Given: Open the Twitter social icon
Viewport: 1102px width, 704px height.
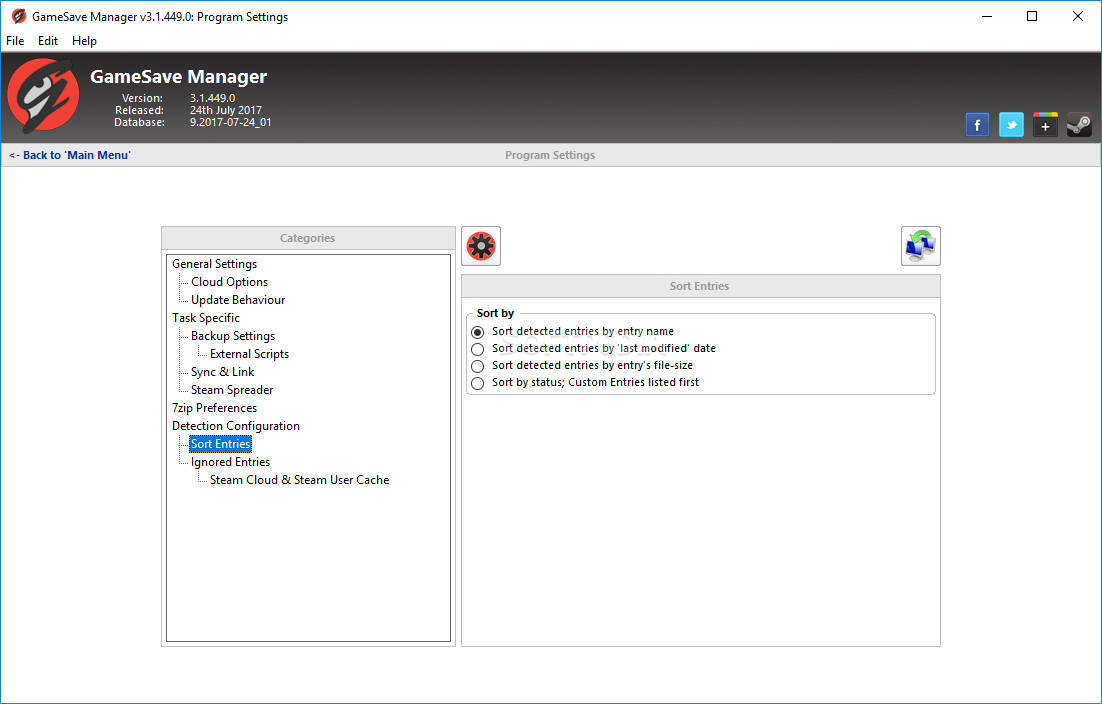Looking at the screenshot, I should pyautogui.click(x=1011, y=125).
